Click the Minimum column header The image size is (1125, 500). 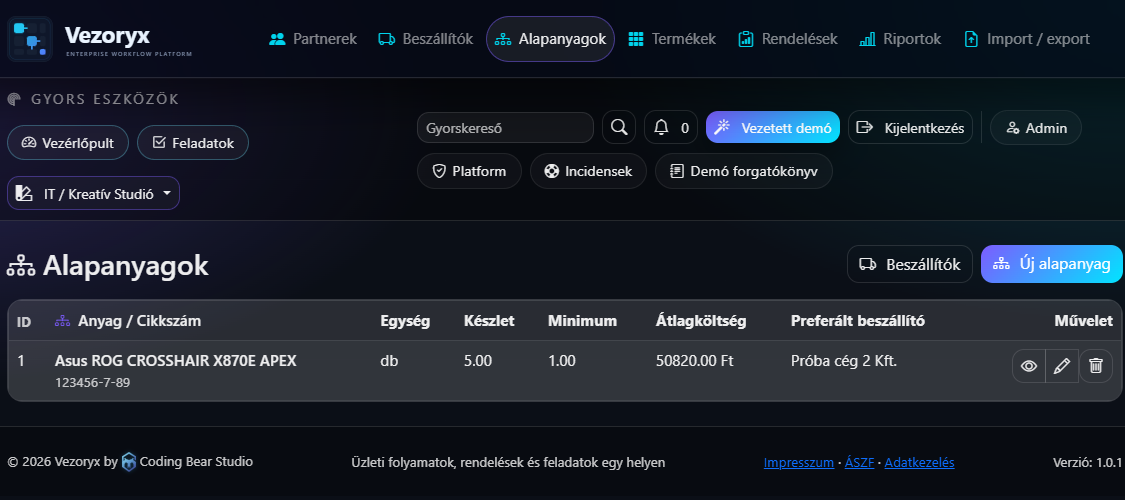[583, 321]
